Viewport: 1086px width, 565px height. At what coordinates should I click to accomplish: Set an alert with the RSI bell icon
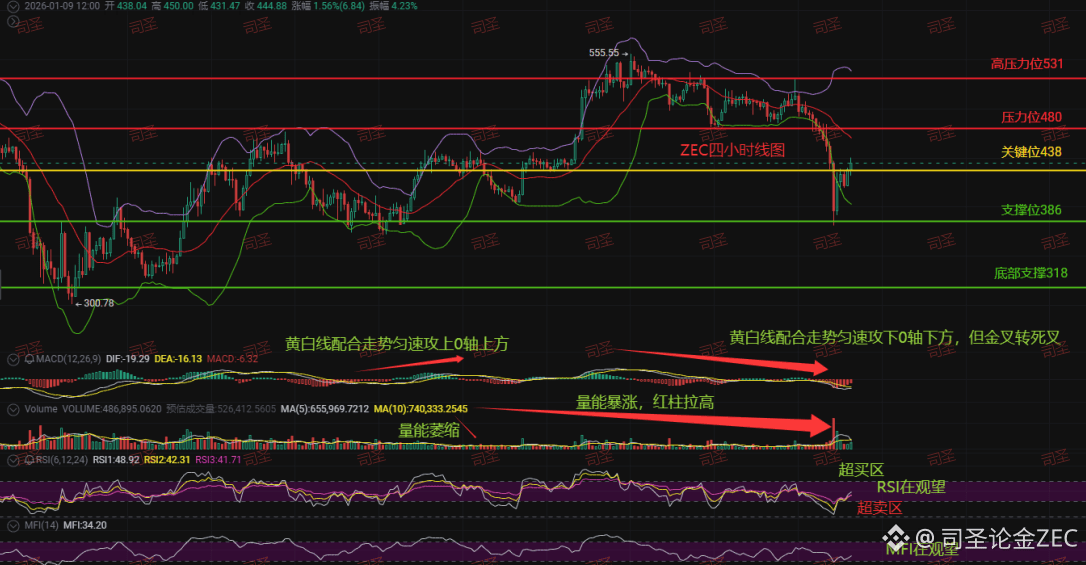click(x=29, y=460)
